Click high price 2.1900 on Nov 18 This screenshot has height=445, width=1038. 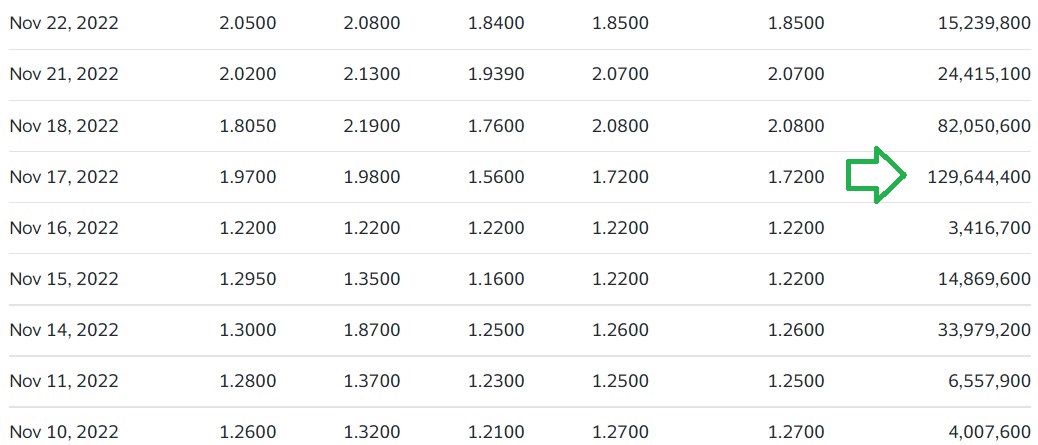(x=372, y=126)
